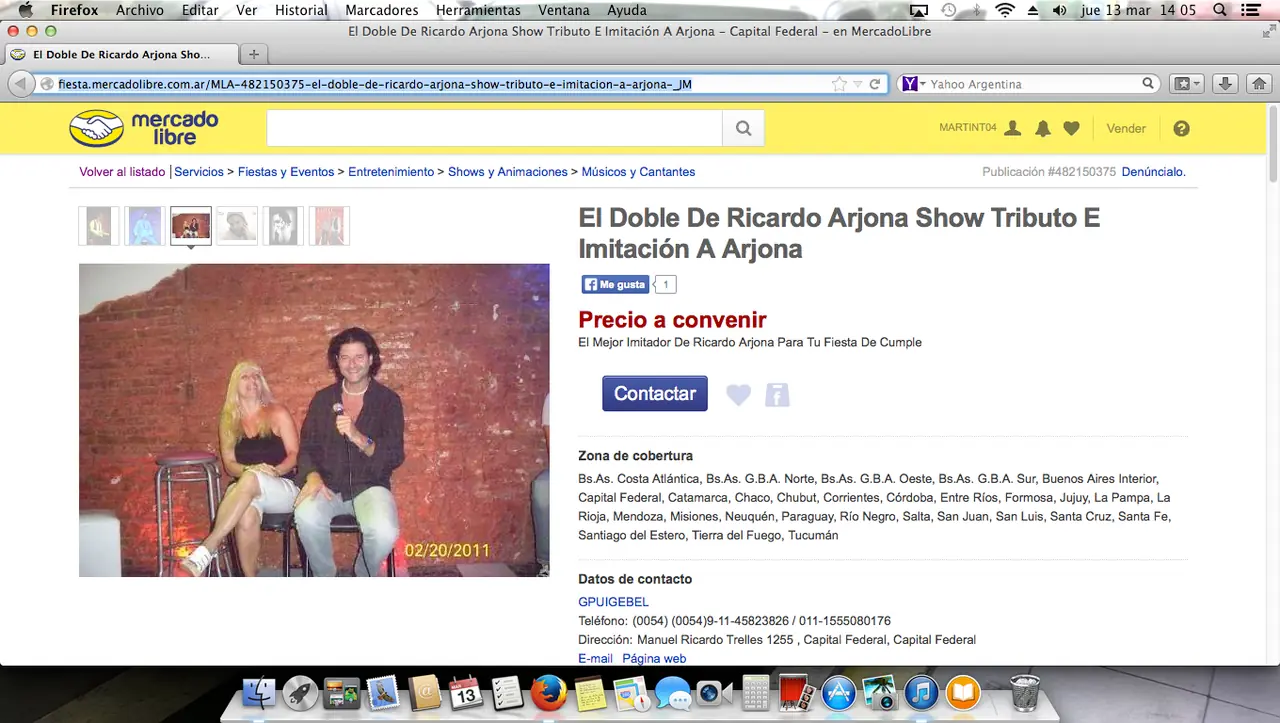Image resolution: width=1280 pixels, height=723 pixels.
Task: Open Servicios breadcrumb link
Action: pyautogui.click(x=199, y=172)
